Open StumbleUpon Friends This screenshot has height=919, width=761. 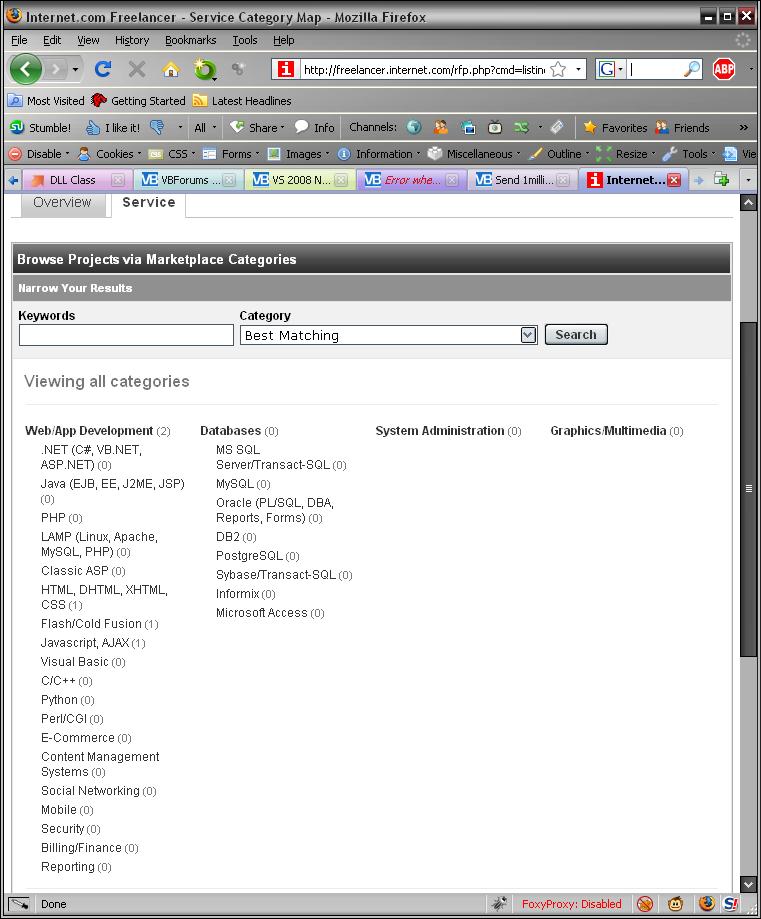[682, 127]
